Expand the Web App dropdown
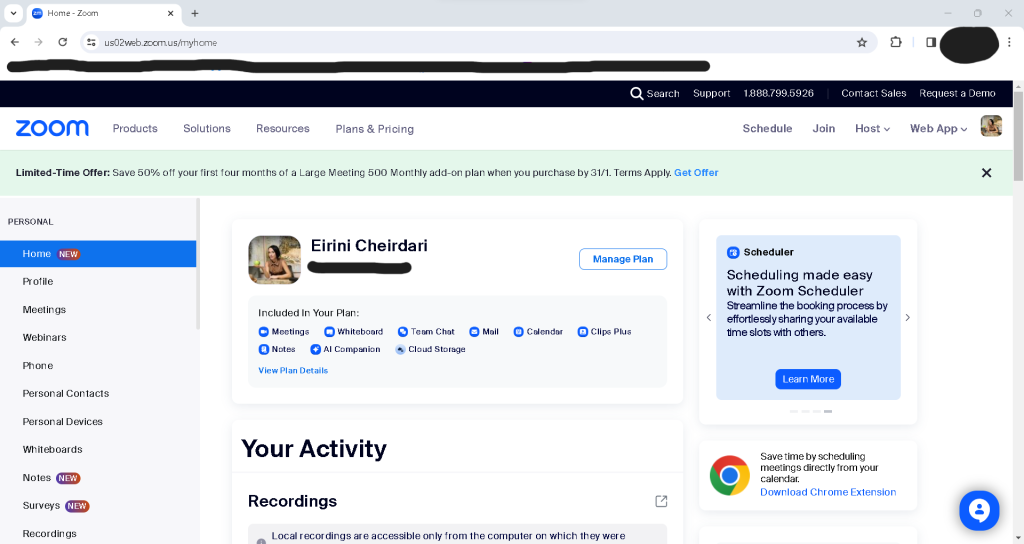 938,129
